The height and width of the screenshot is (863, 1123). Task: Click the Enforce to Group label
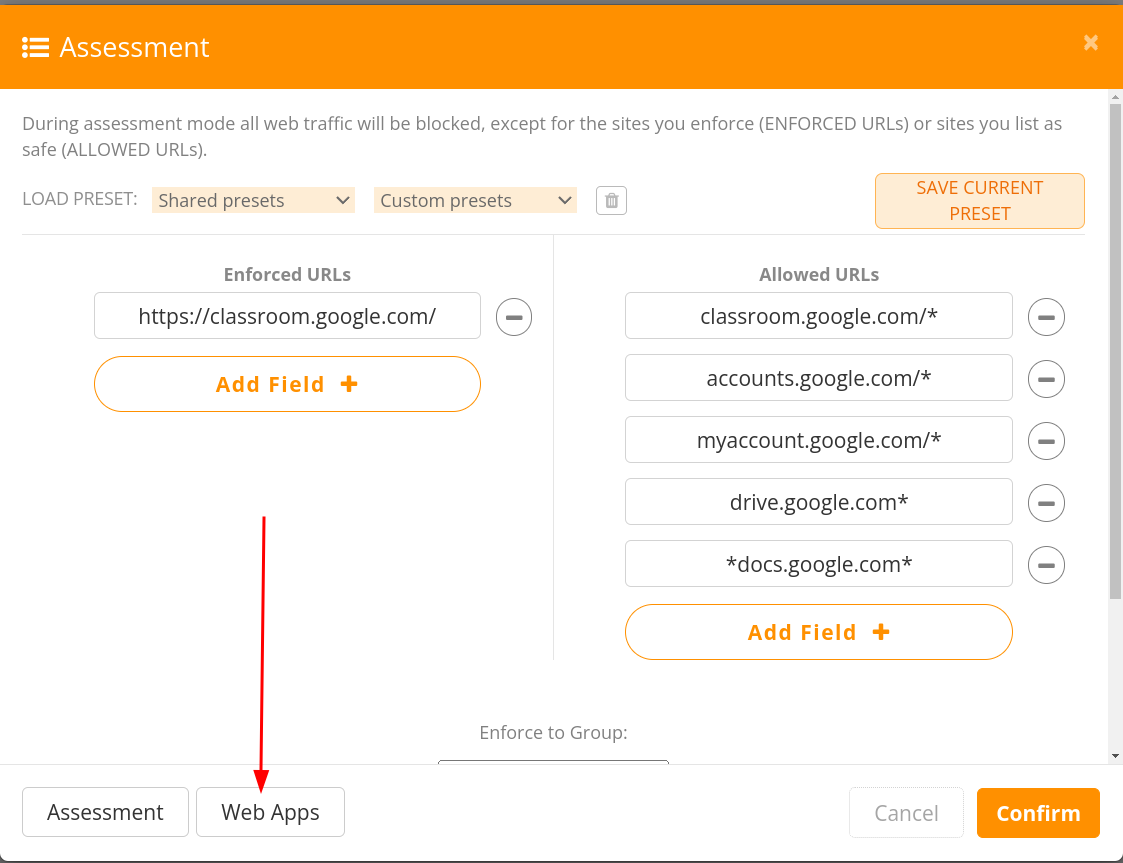[553, 733]
